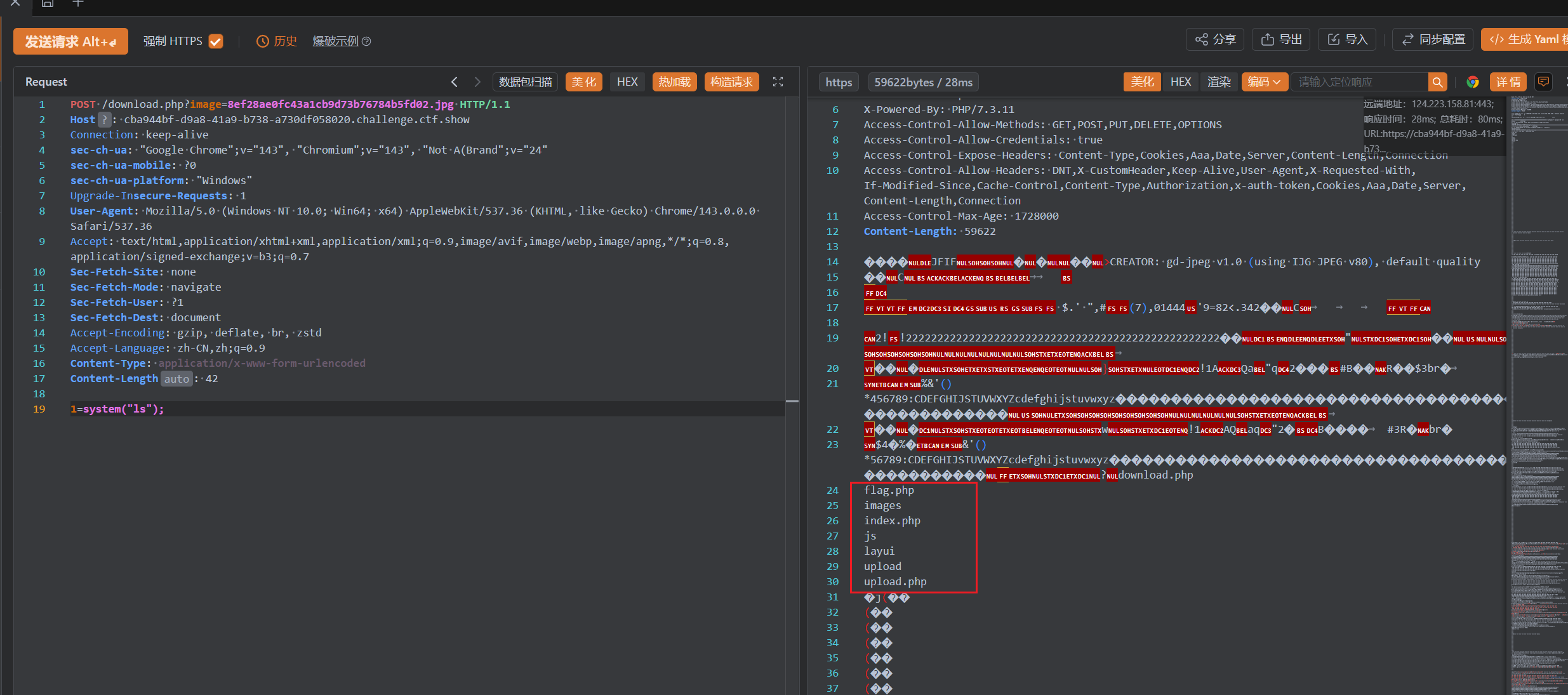Toggle 热加载 hot reload button

pos(674,82)
